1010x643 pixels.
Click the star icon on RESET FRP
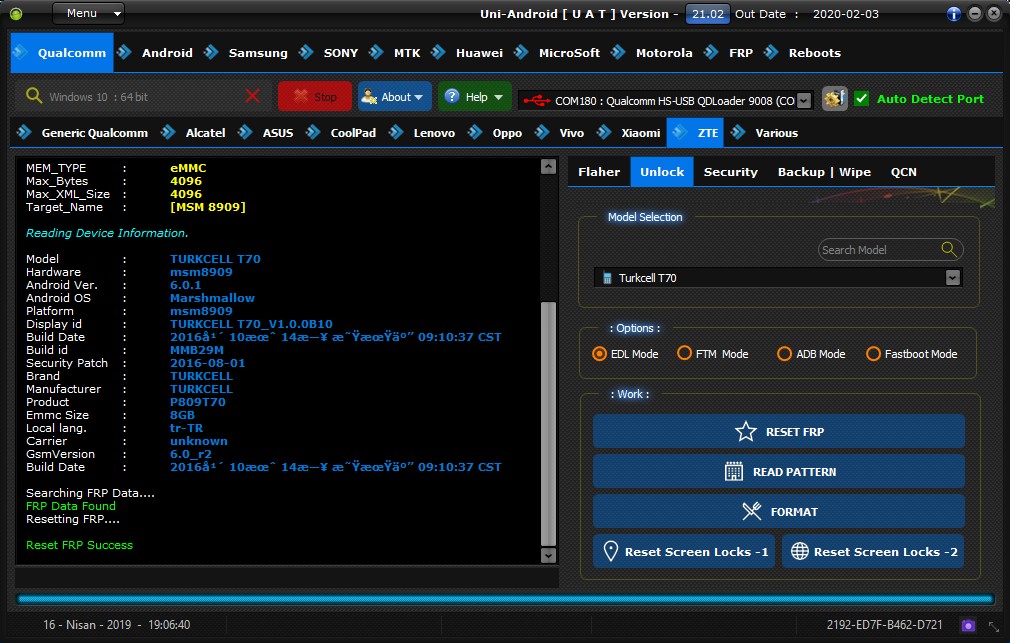coord(746,432)
